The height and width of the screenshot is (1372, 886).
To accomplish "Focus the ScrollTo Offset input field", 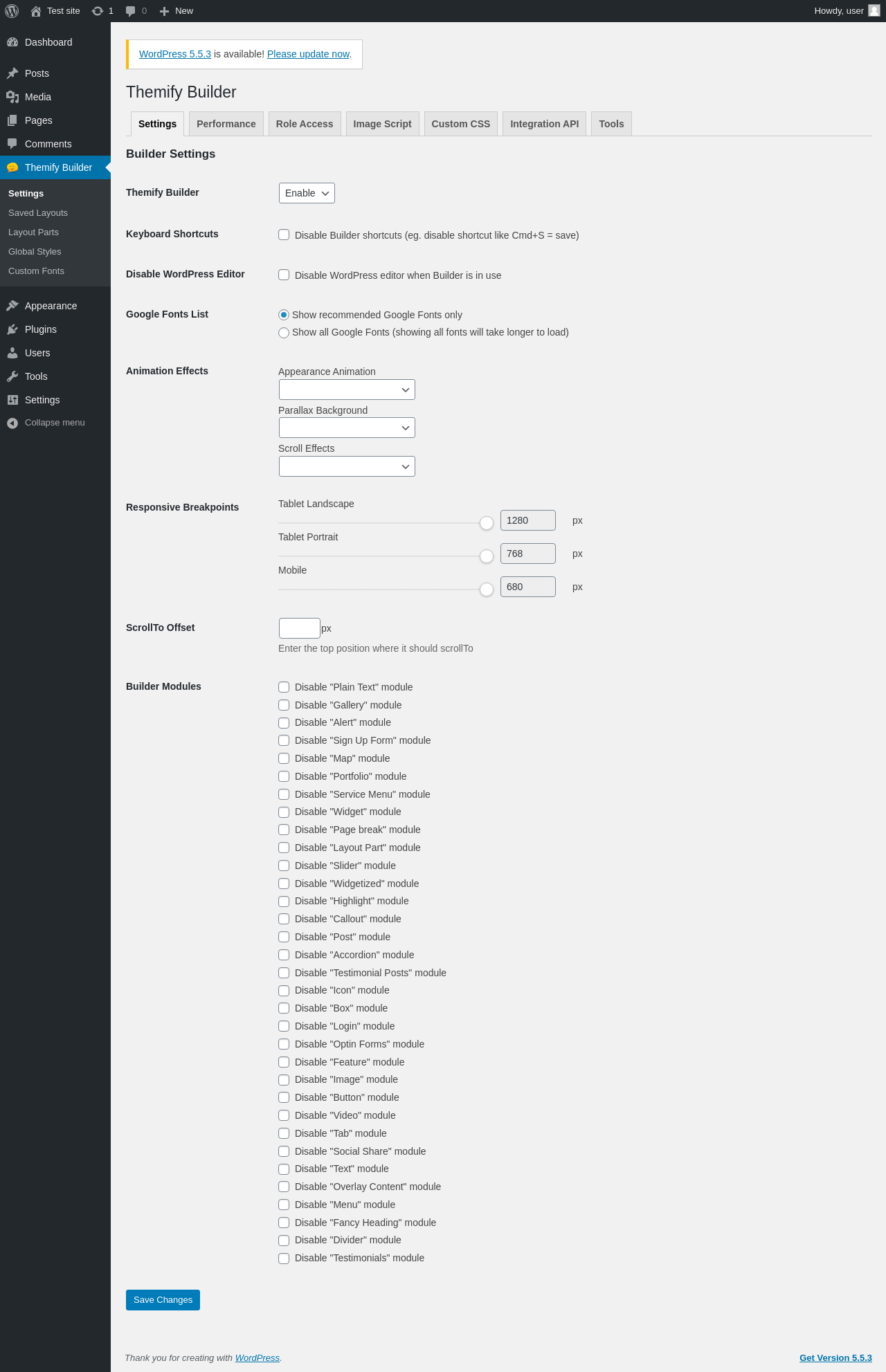I will pyautogui.click(x=299, y=628).
